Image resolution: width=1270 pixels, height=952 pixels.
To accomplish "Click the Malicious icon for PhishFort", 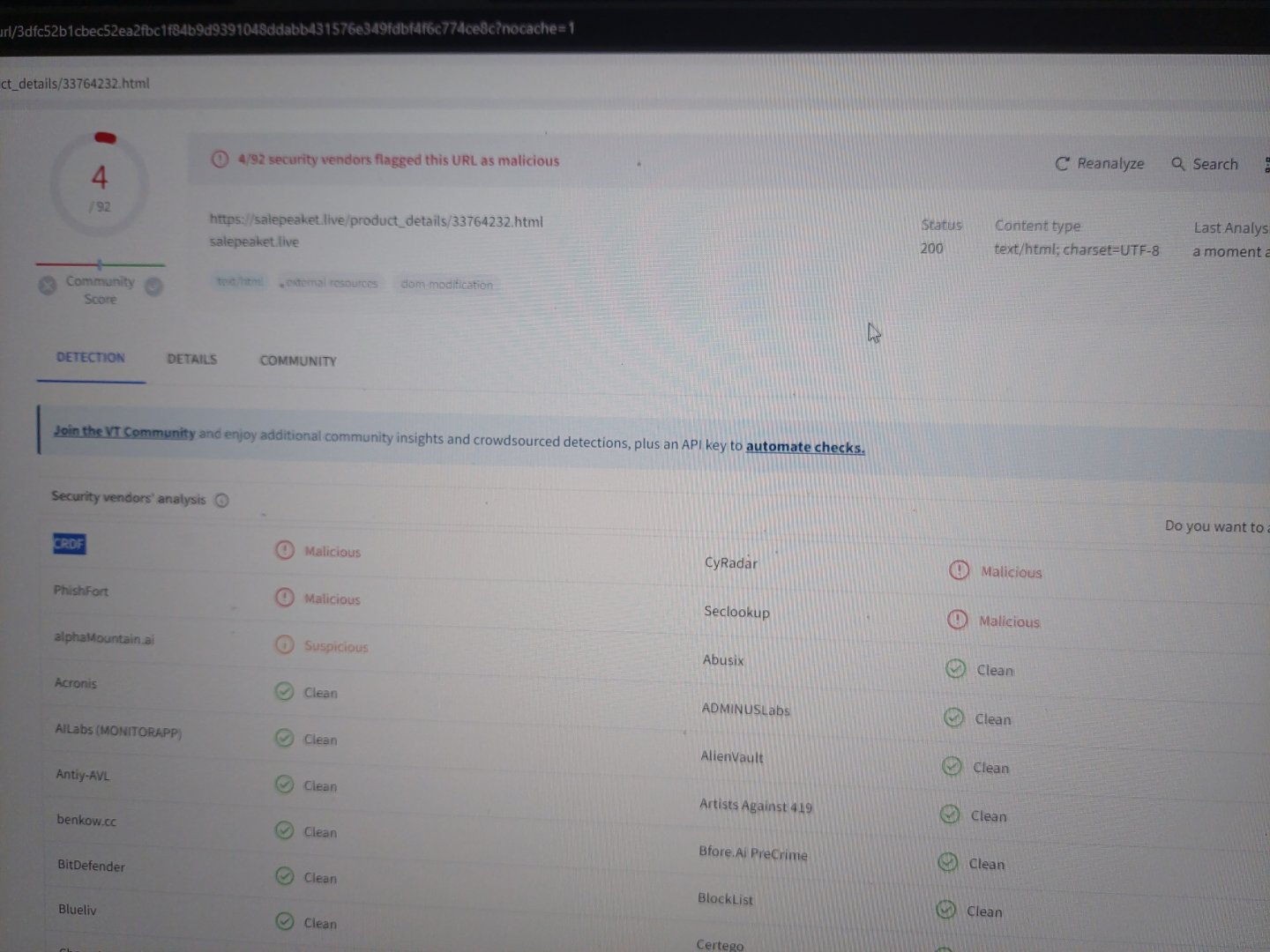I will (284, 598).
